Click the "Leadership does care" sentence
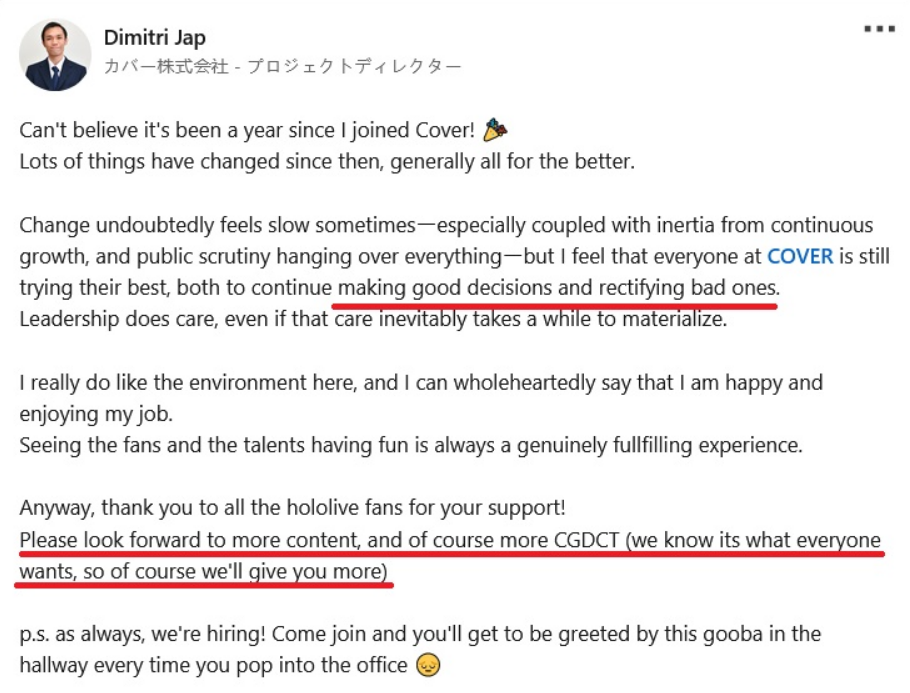The width and height of the screenshot is (910, 693). pos(373,319)
